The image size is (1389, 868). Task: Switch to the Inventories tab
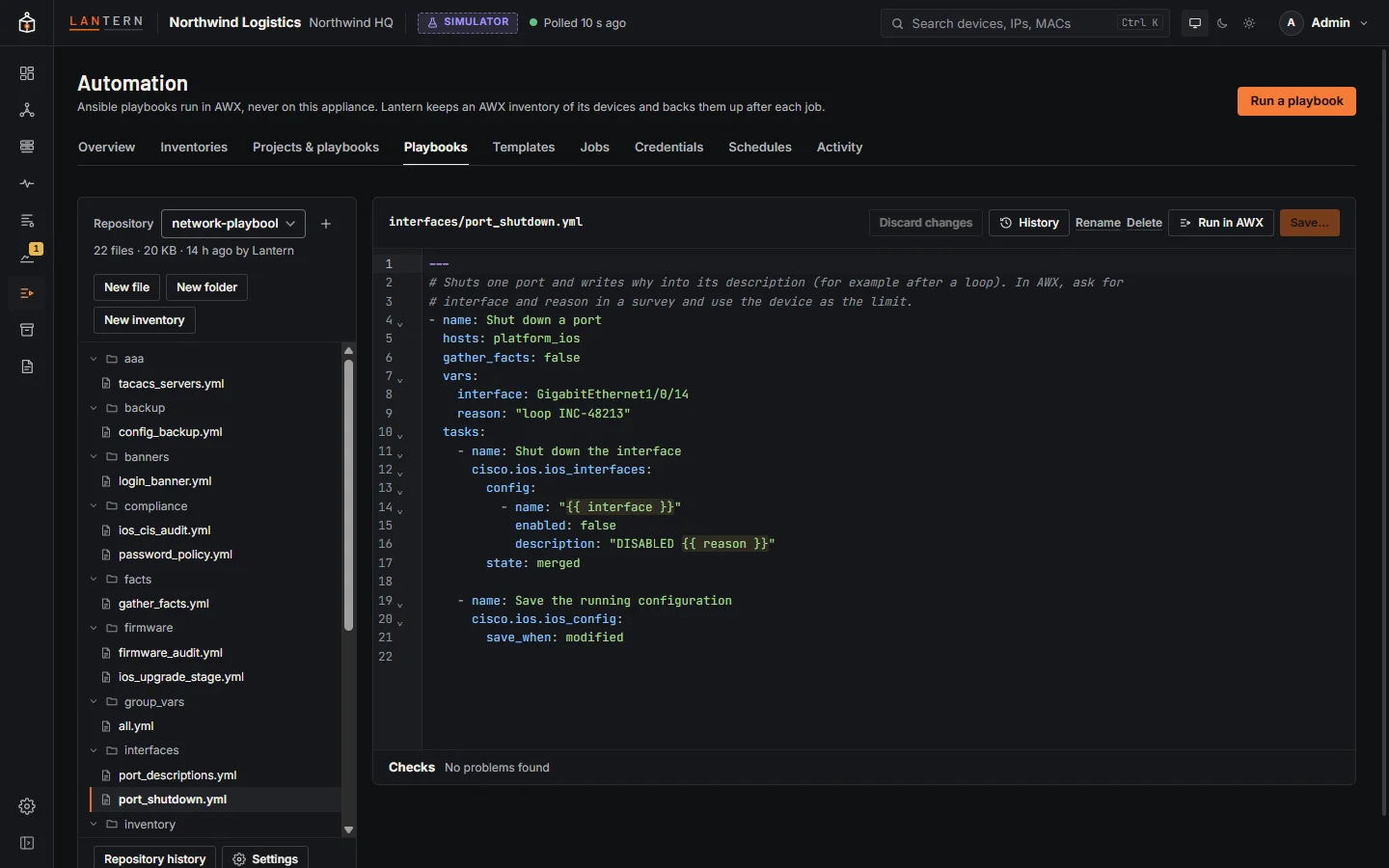click(x=194, y=148)
